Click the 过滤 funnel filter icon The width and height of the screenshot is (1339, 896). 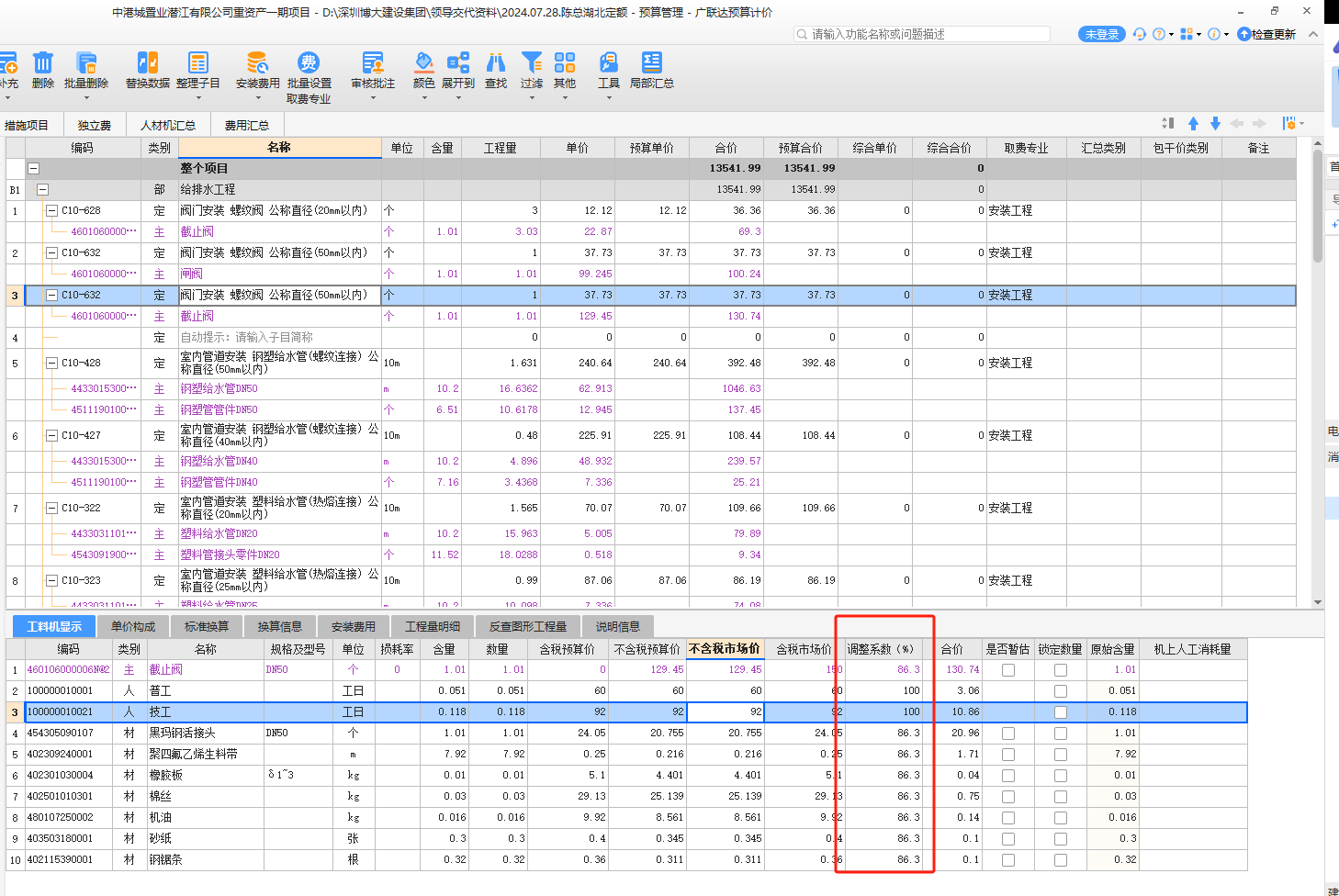click(x=532, y=62)
